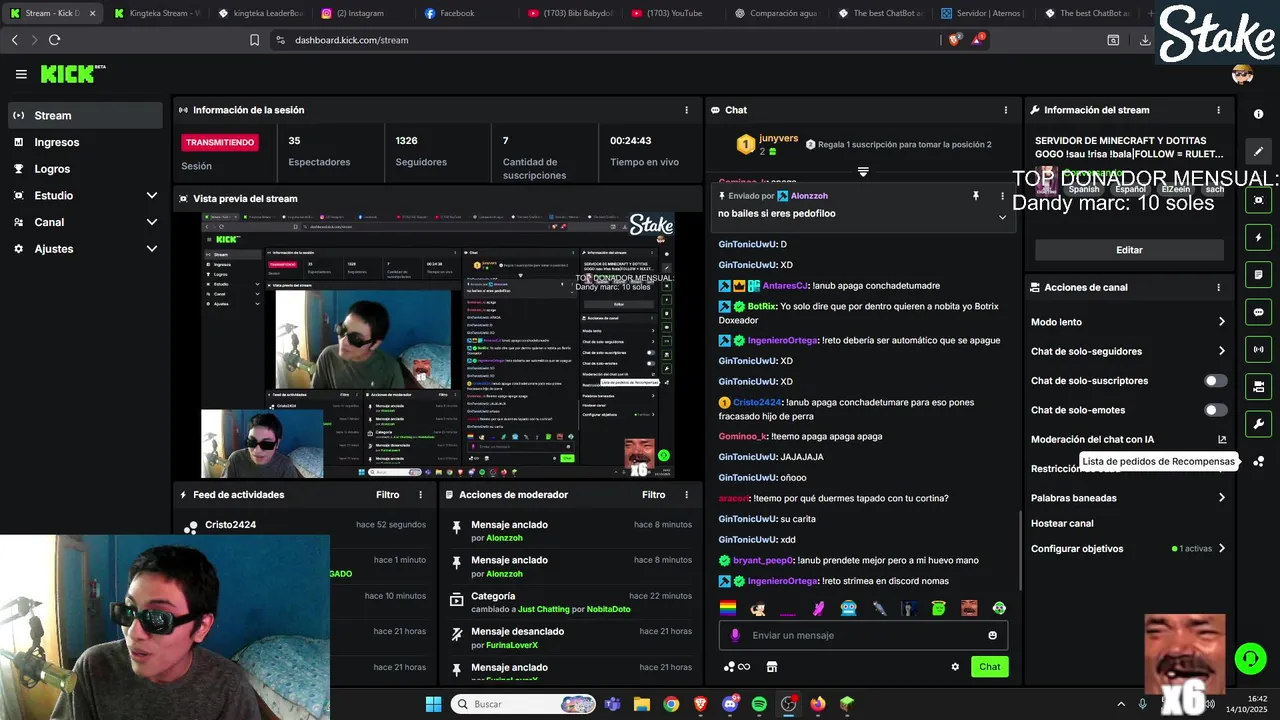Reload the page with browser refresh button
Image resolution: width=1280 pixels, height=720 pixels.
[x=54, y=40]
